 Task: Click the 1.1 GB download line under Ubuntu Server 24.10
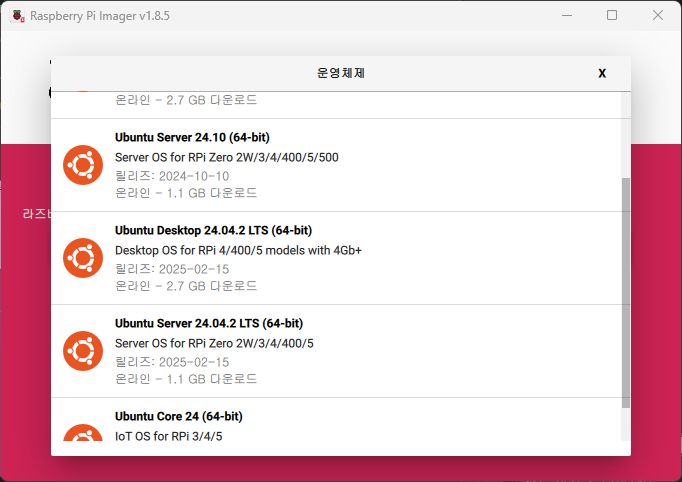186,193
